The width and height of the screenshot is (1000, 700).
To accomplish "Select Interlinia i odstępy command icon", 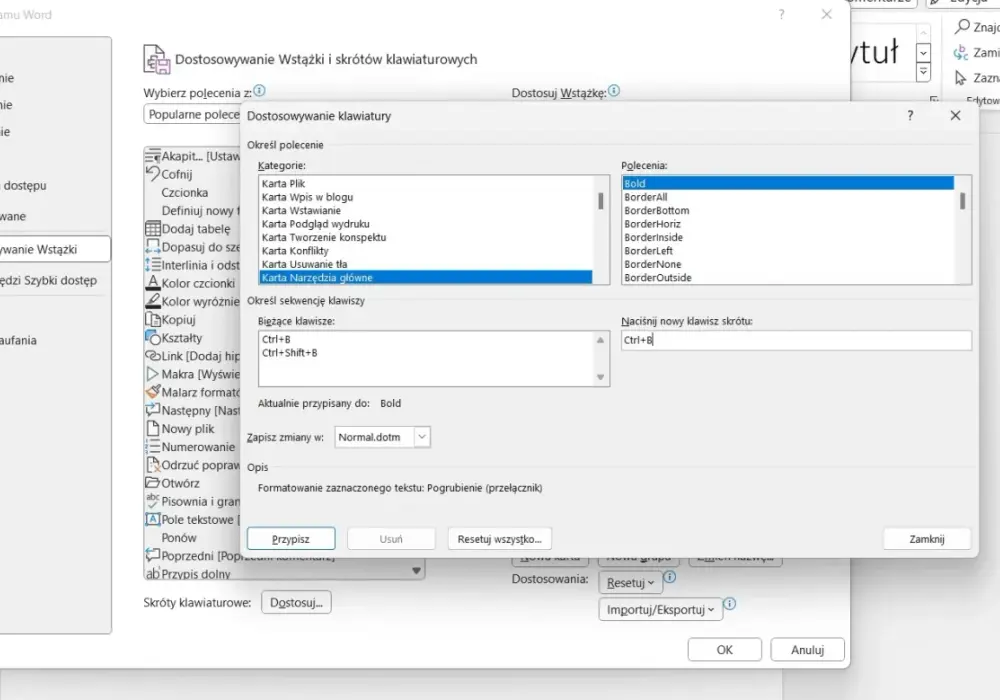I will point(152,265).
